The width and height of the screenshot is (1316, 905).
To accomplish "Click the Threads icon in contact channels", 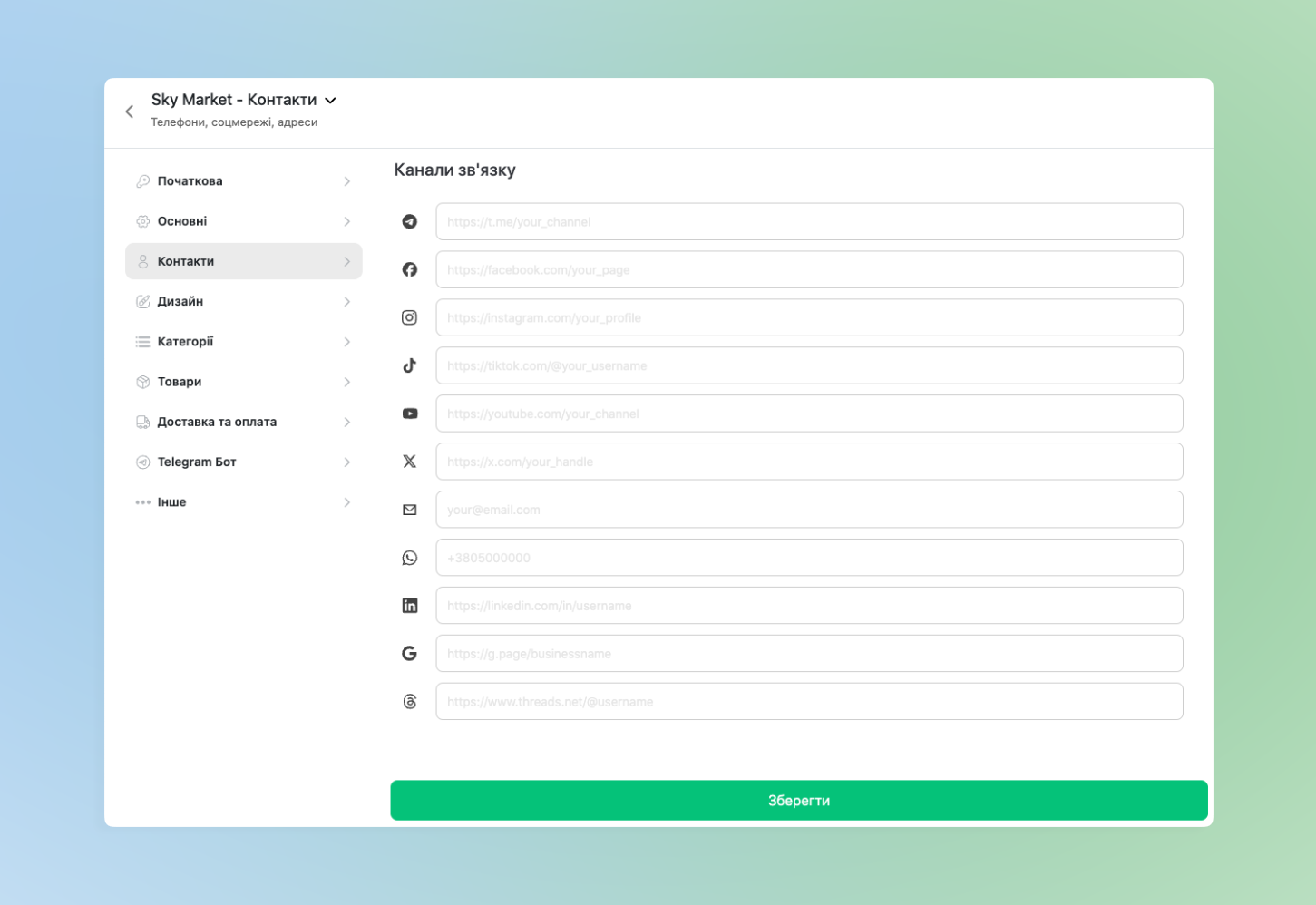I will point(410,702).
